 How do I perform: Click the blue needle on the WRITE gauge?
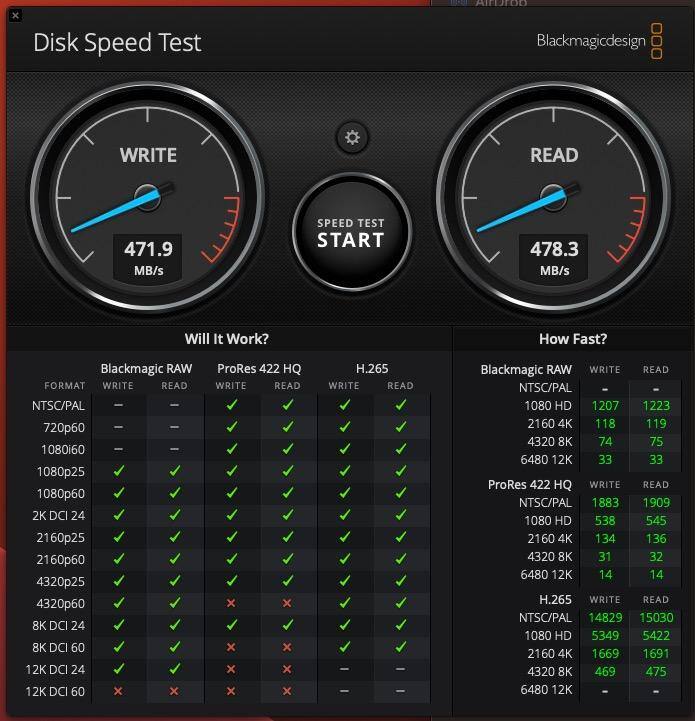[115, 212]
